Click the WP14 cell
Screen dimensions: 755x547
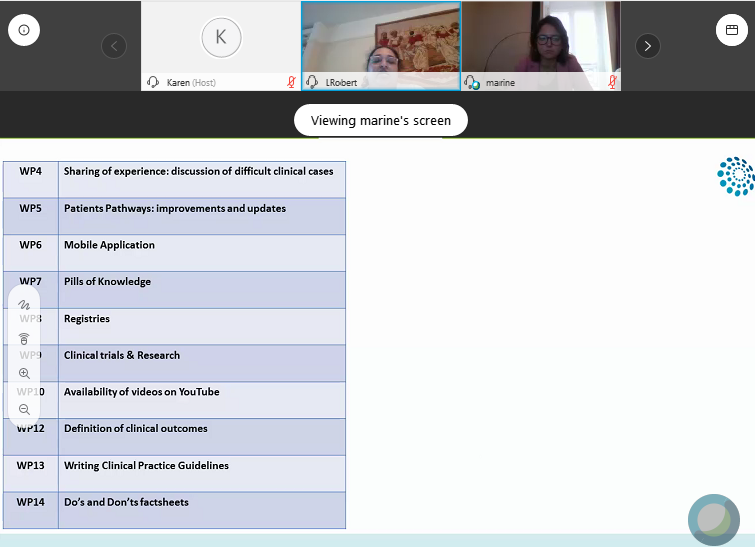(x=31, y=510)
